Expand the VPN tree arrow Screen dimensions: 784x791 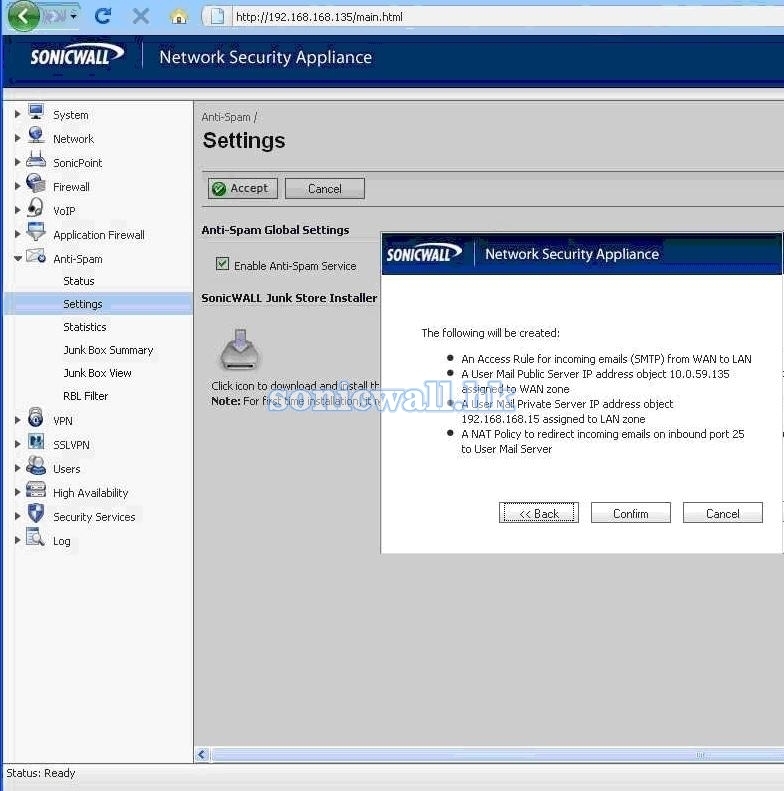[x=17, y=420]
